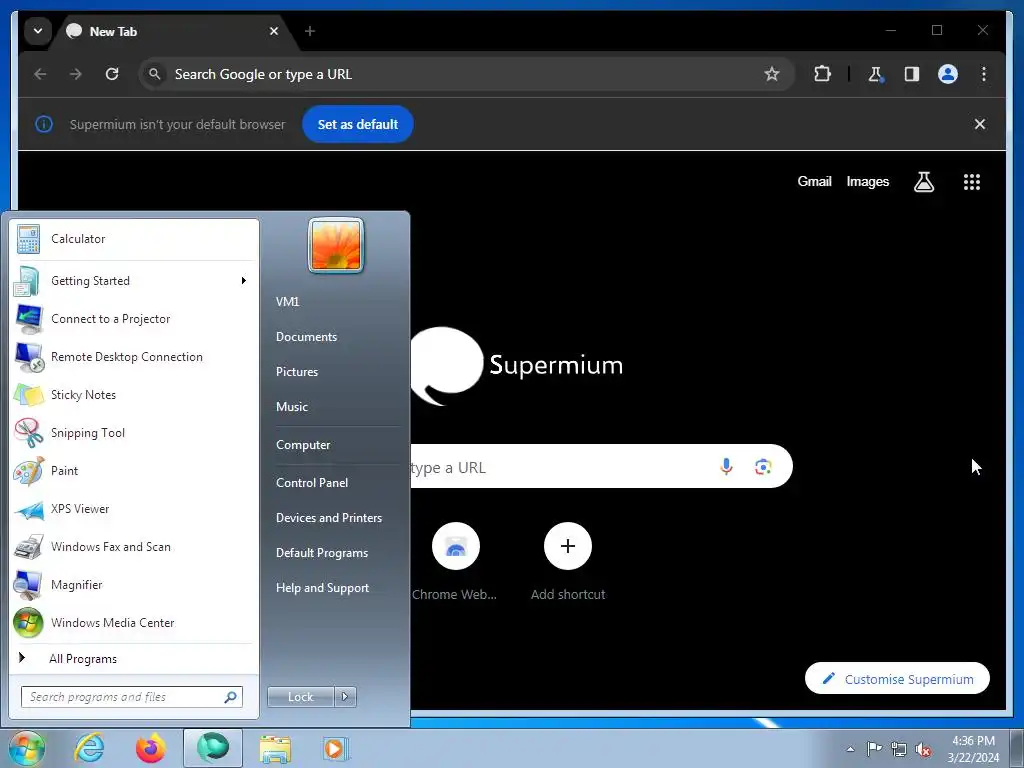
Task: Click the Windows Start orb
Action: pyautogui.click(x=26, y=748)
